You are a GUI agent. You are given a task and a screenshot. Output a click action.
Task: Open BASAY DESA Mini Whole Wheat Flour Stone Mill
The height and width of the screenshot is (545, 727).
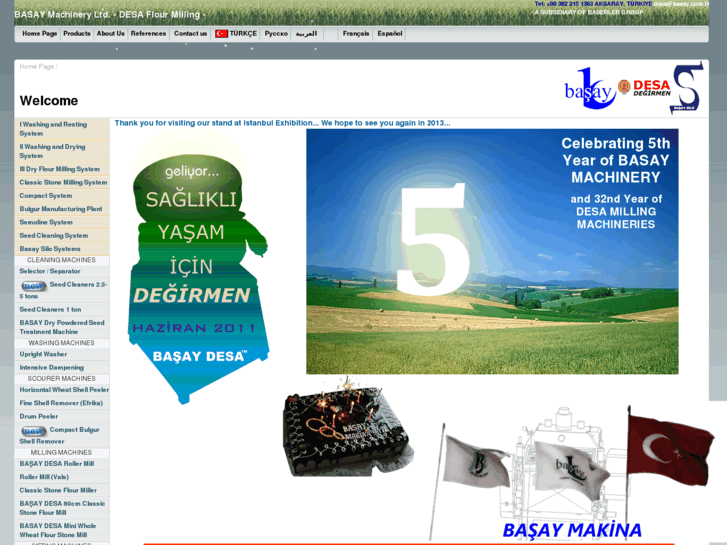[x=62, y=531]
